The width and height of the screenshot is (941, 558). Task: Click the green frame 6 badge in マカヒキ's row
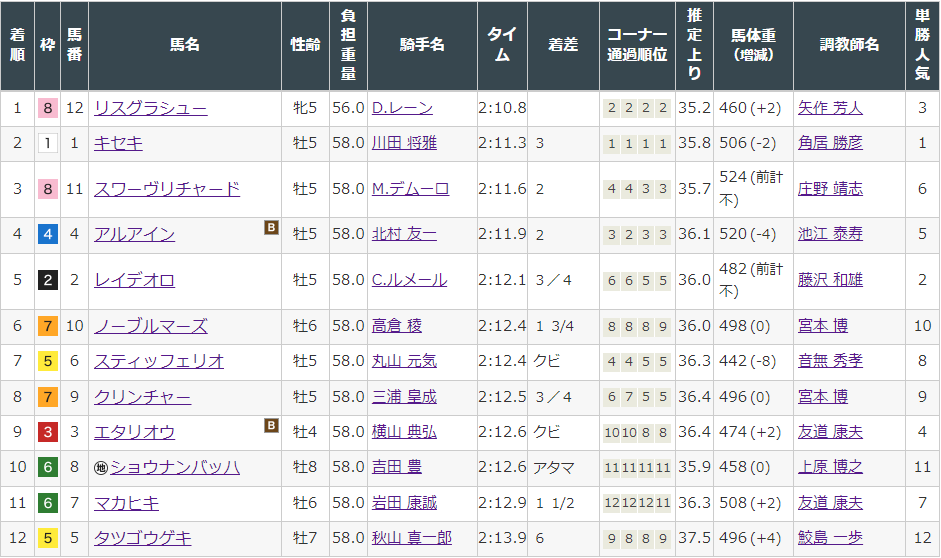[x=48, y=503]
